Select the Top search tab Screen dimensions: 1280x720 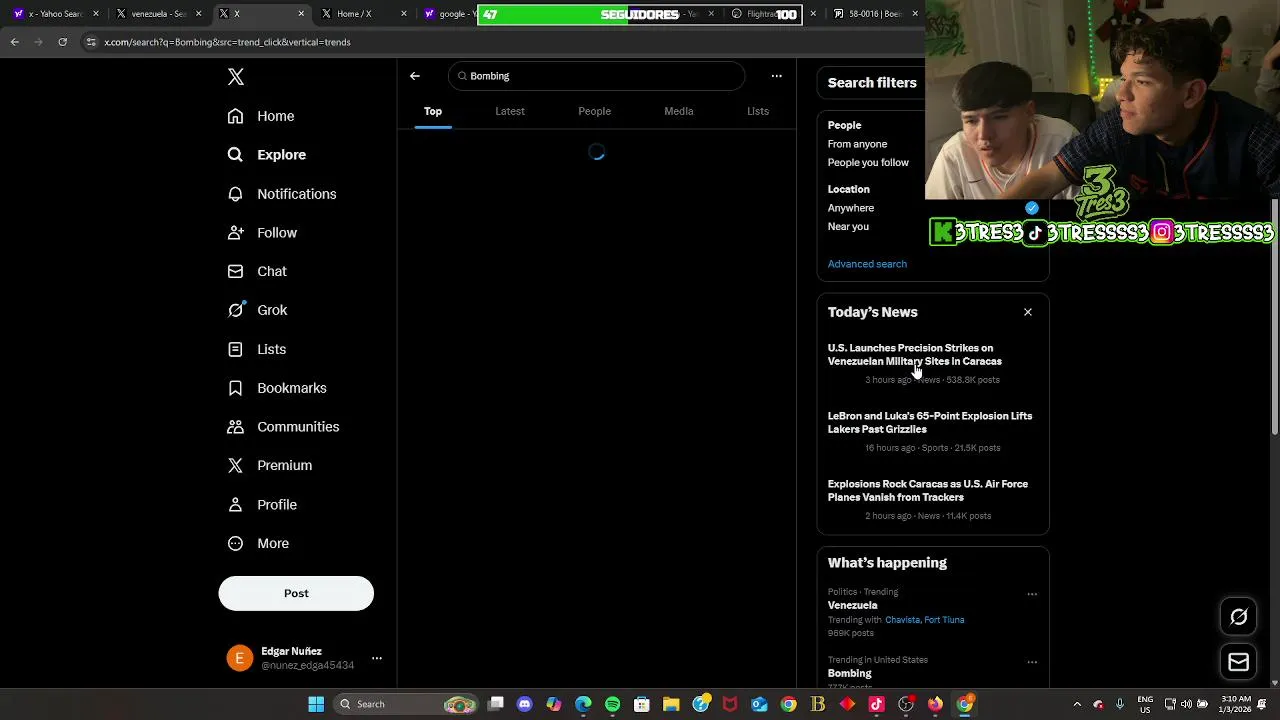point(433,111)
